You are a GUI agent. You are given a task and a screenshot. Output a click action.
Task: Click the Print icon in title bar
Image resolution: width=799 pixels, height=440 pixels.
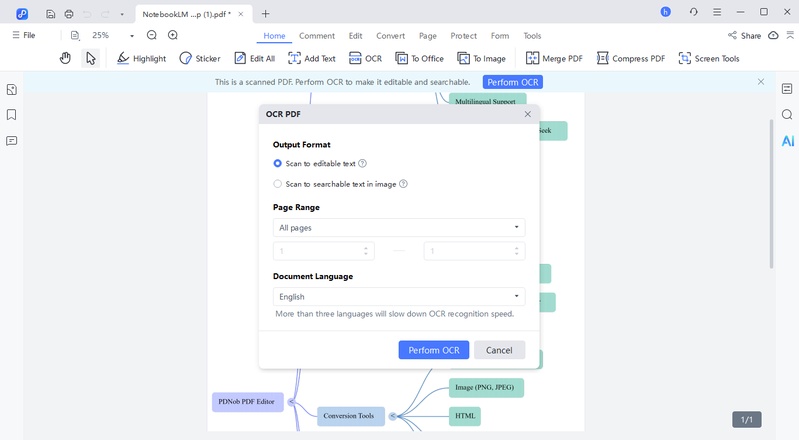coord(69,14)
